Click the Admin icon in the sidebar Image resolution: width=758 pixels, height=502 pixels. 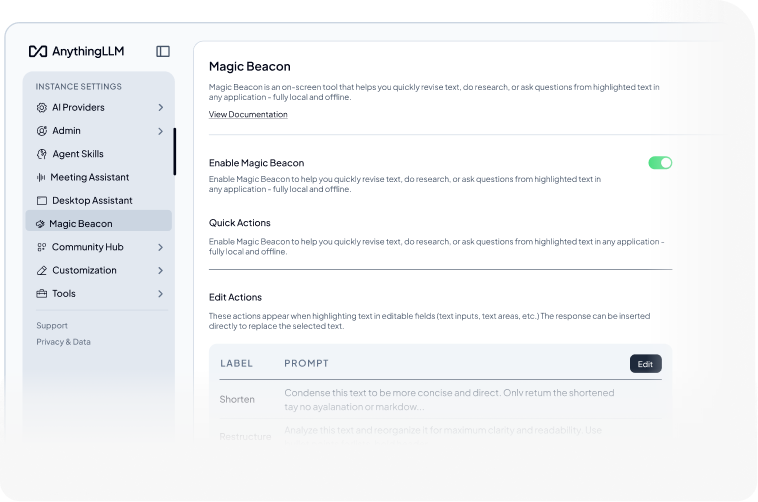(x=42, y=131)
